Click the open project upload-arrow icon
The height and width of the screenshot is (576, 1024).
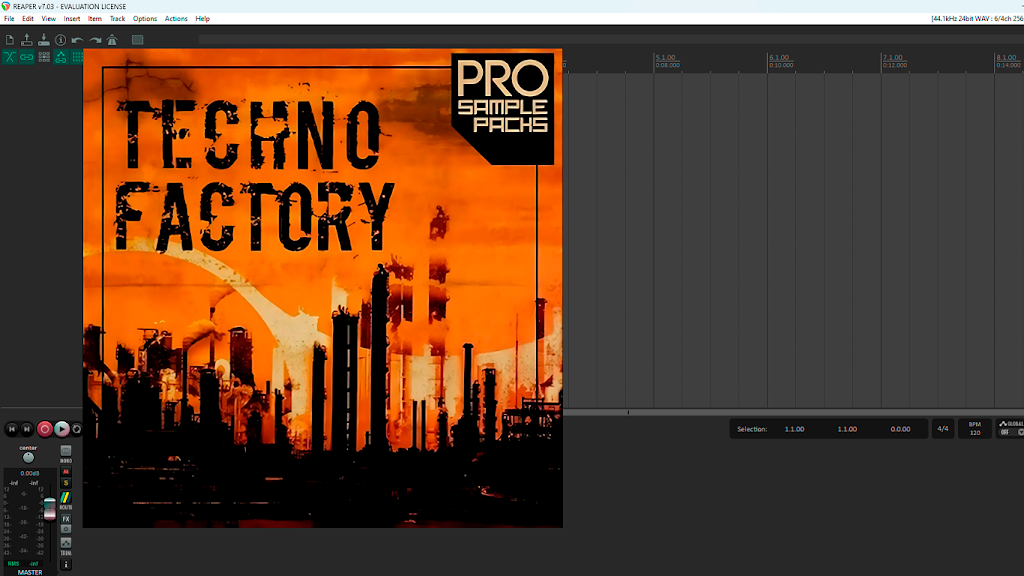[x=27, y=40]
